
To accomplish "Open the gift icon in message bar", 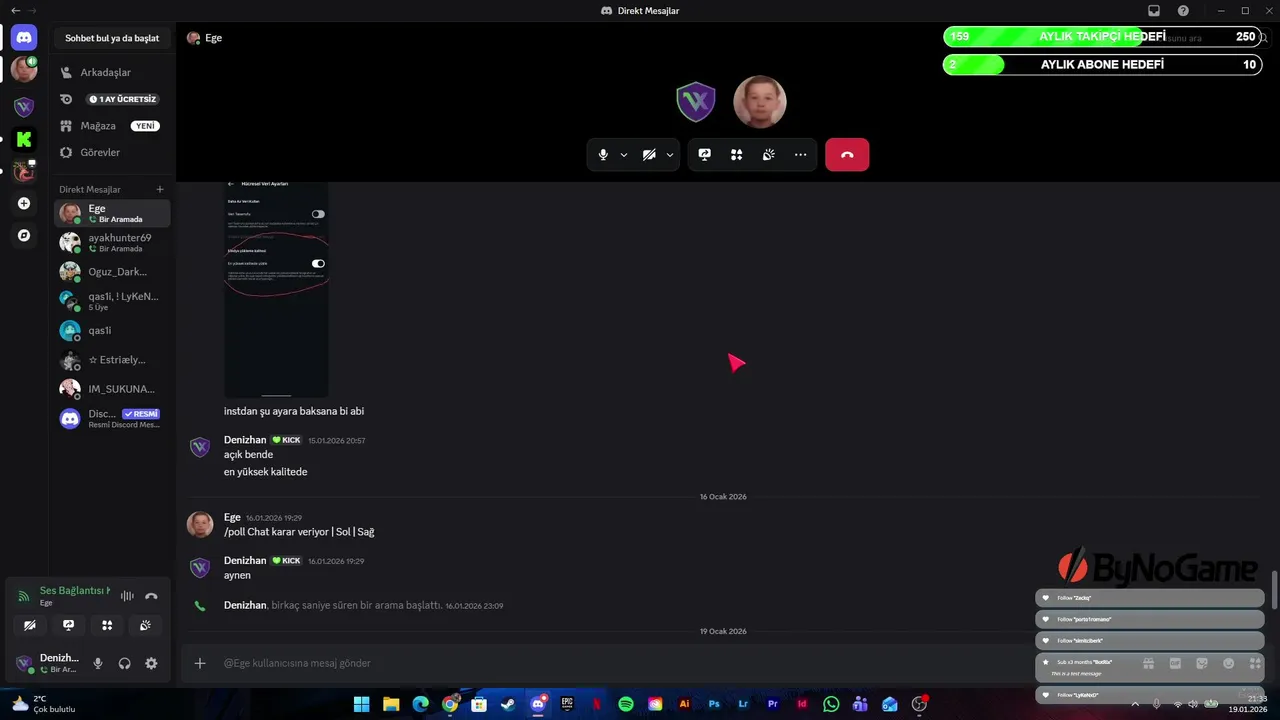I will point(1148,663).
